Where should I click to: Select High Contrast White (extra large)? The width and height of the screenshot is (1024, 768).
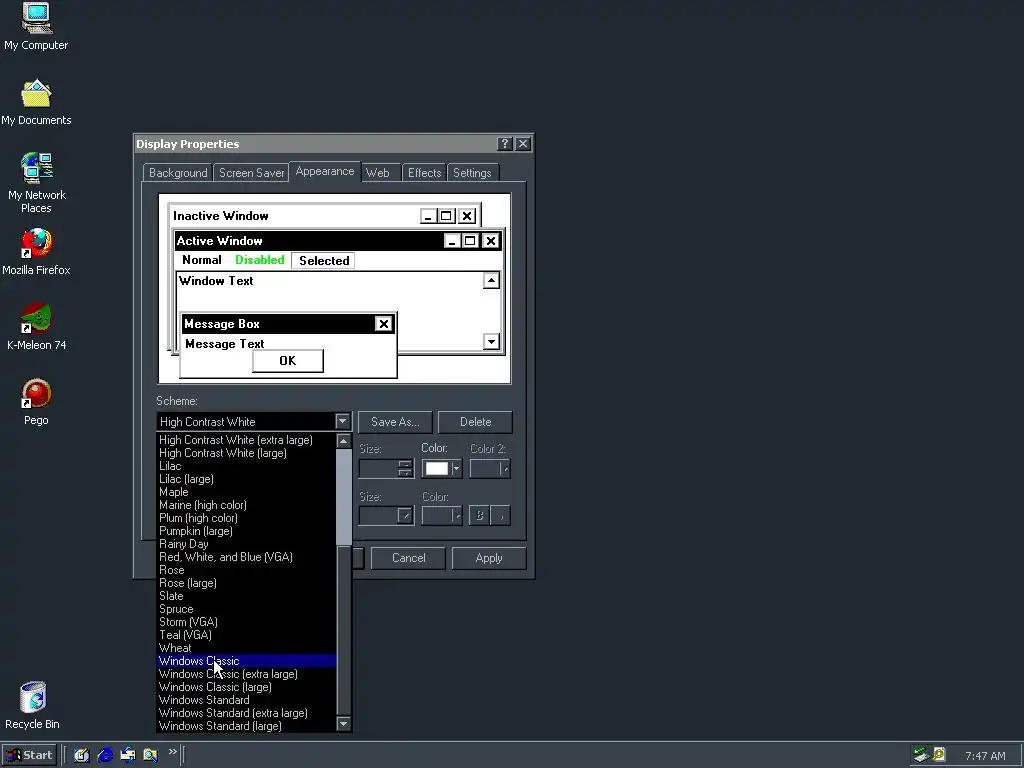[246, 440]
